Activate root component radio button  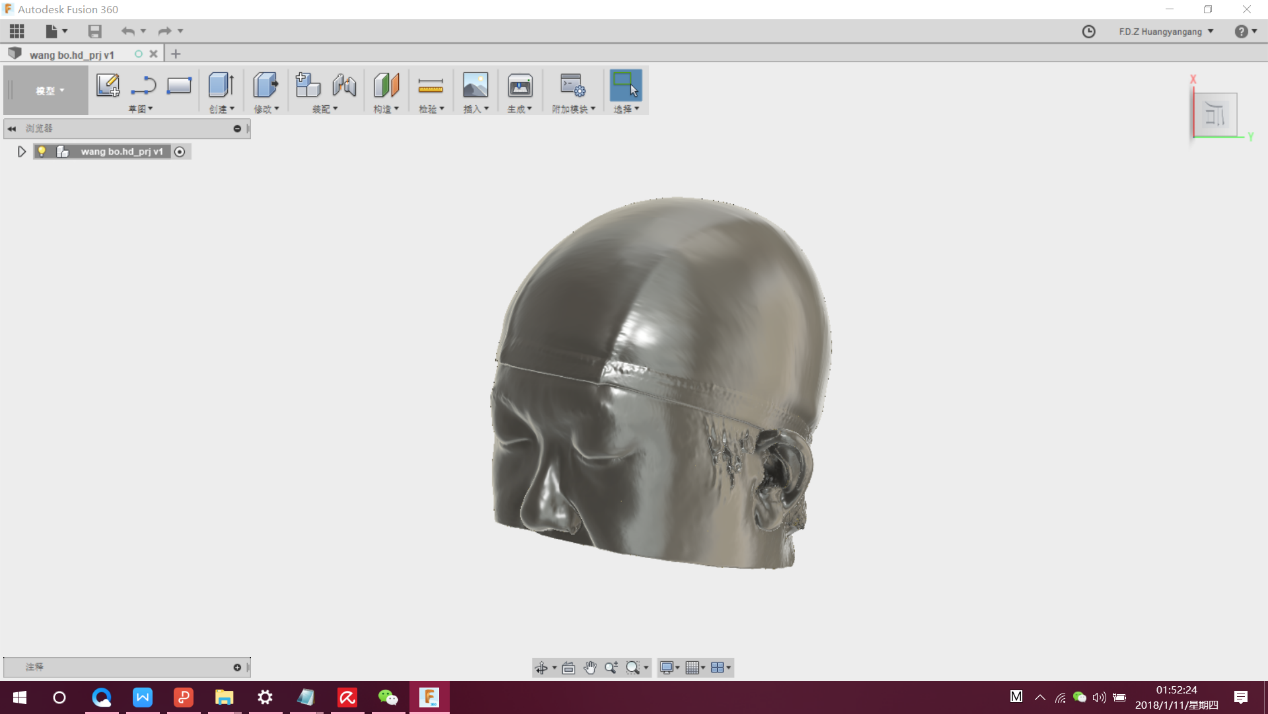[180, 152]
